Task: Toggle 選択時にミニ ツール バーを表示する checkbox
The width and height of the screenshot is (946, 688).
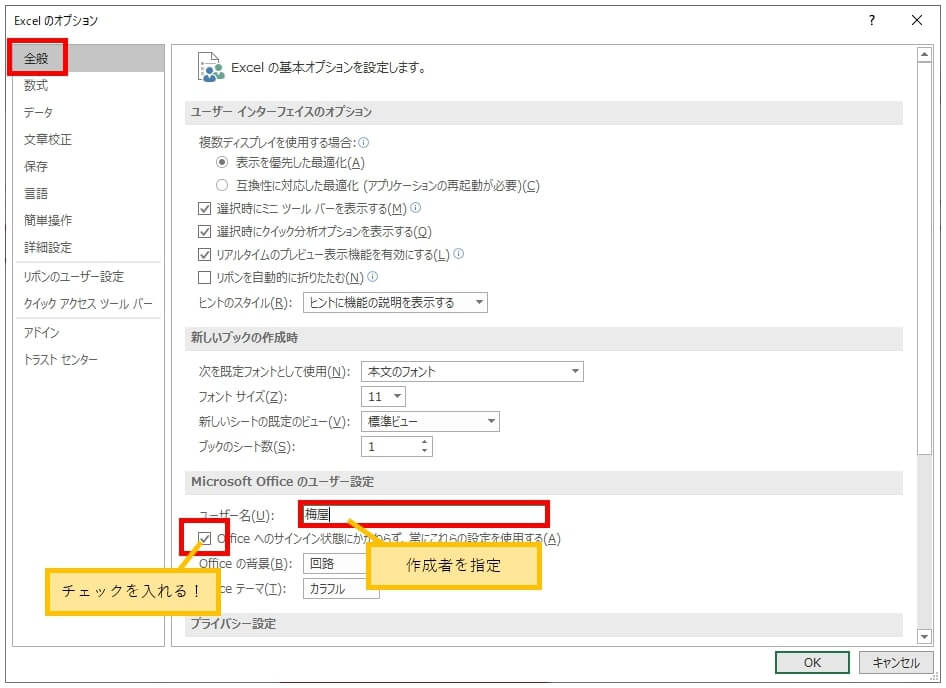Action: (x=205, y=209)
